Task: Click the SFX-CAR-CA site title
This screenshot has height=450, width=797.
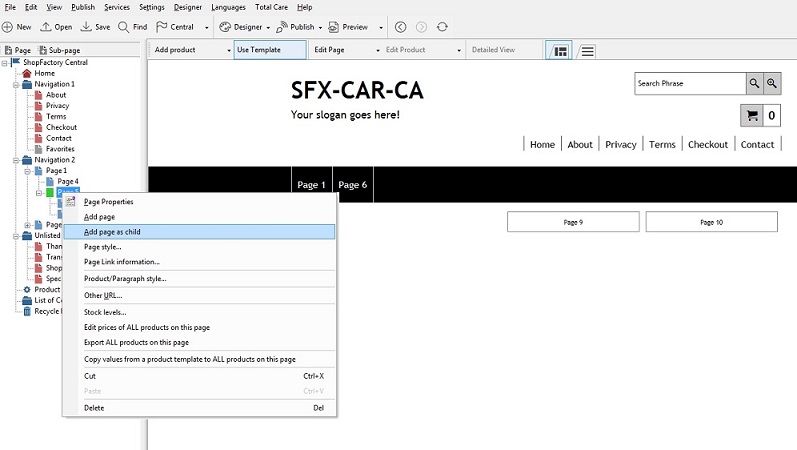Action: [x=357, y=90]
